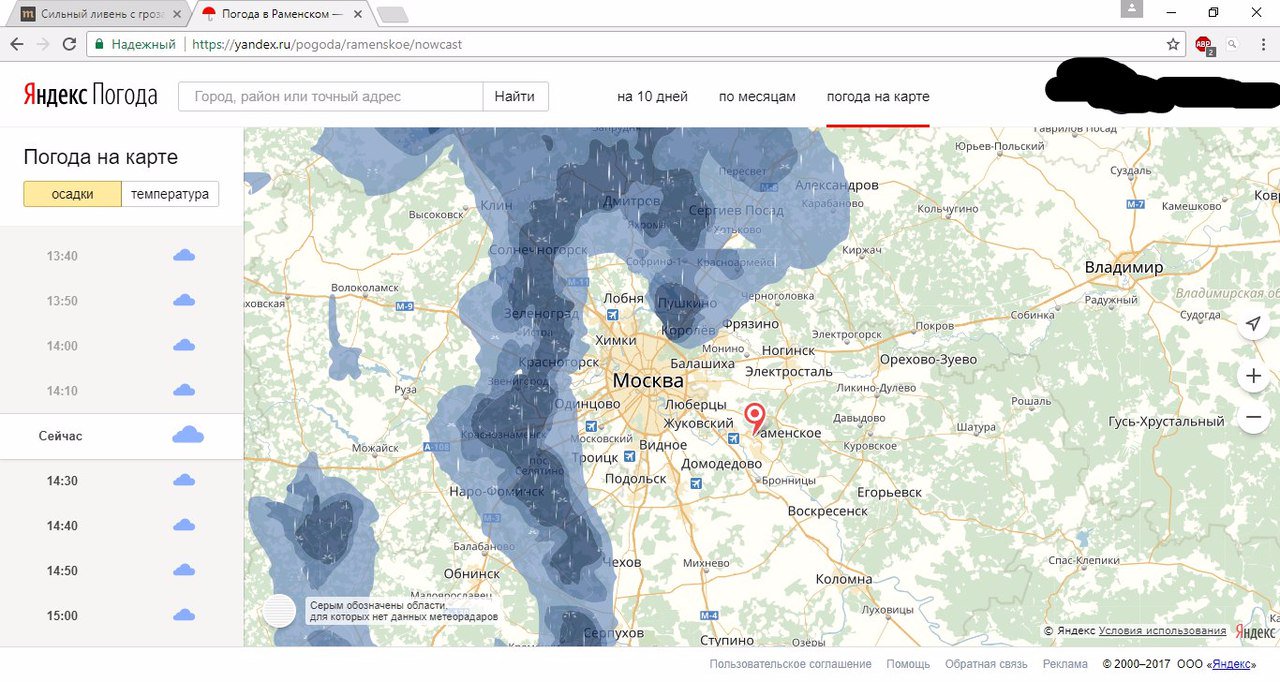Viewport: 1280px width, 682px height.
Task: Select the осадки map mode
Action: pos(72,194)
